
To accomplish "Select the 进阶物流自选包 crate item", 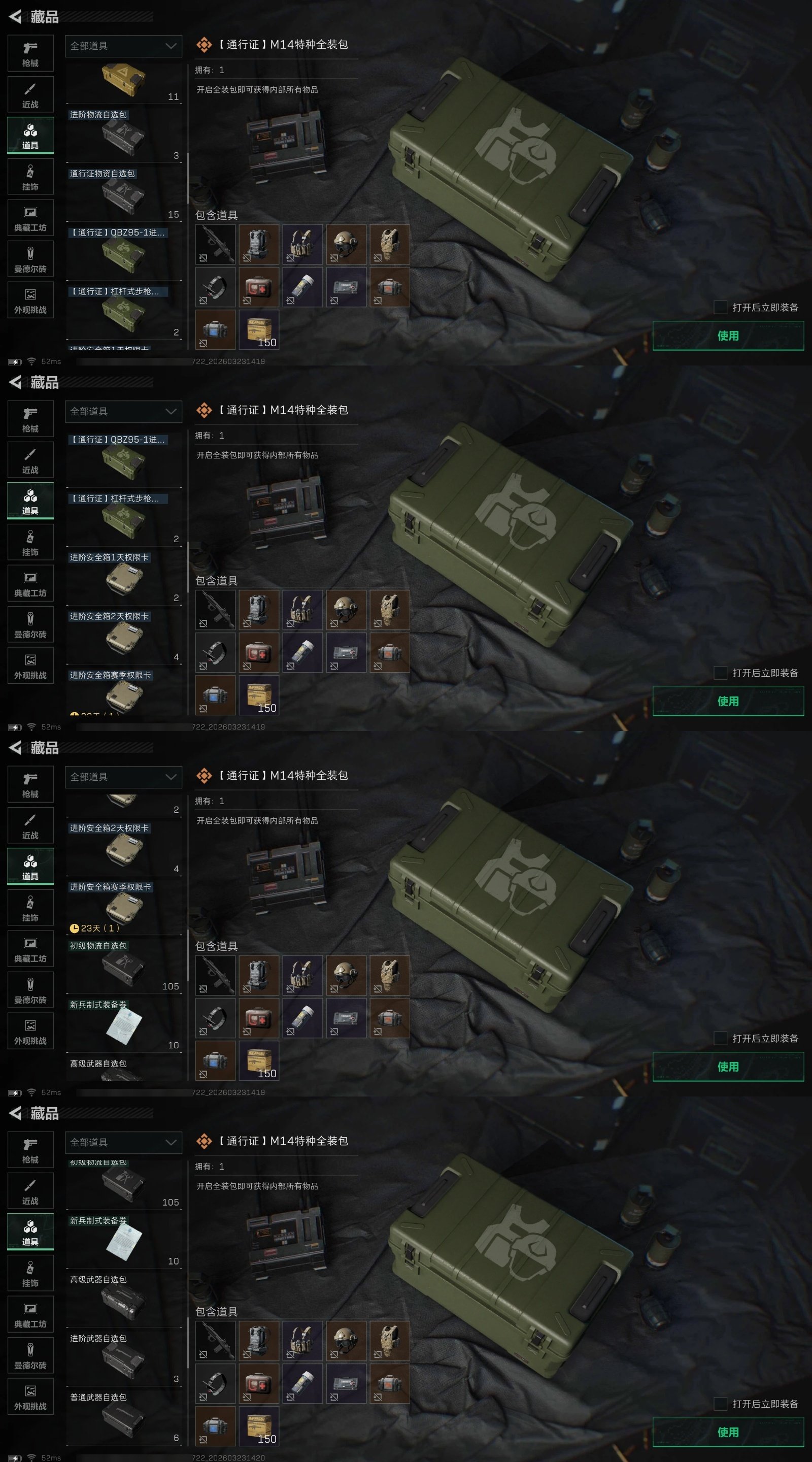I will (x=124, y=135).
